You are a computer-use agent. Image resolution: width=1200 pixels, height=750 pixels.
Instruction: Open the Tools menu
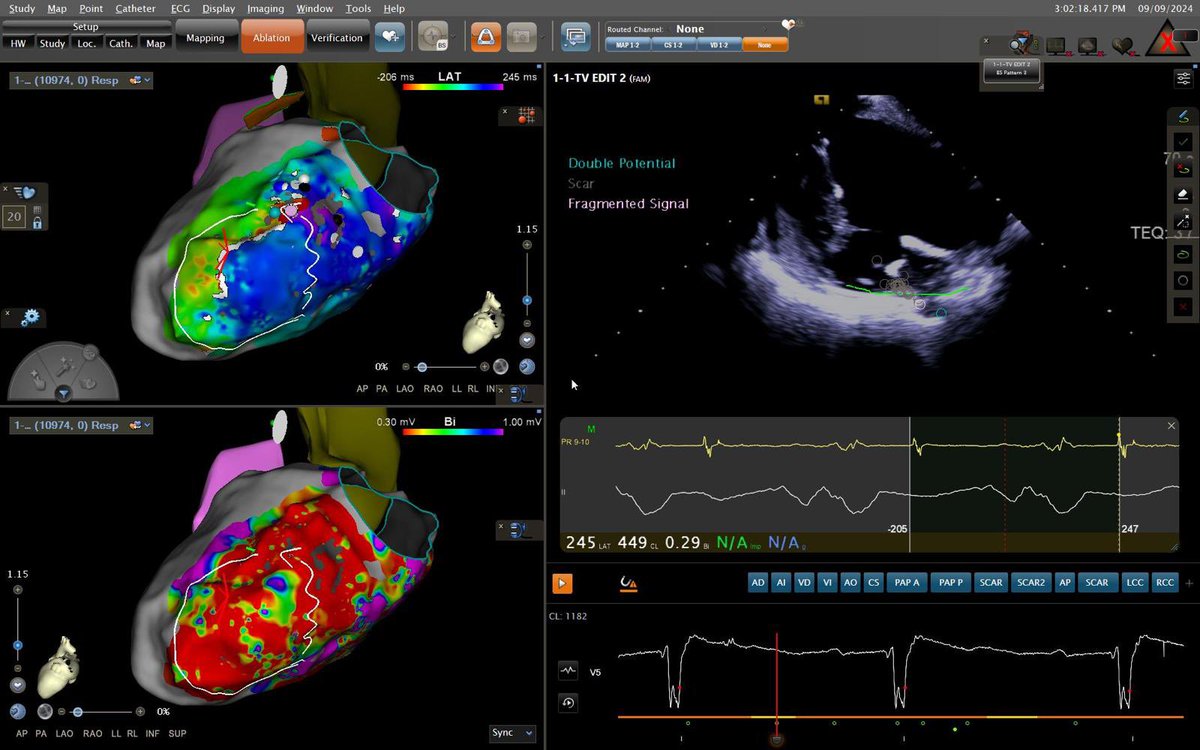[x=358, y=8]
